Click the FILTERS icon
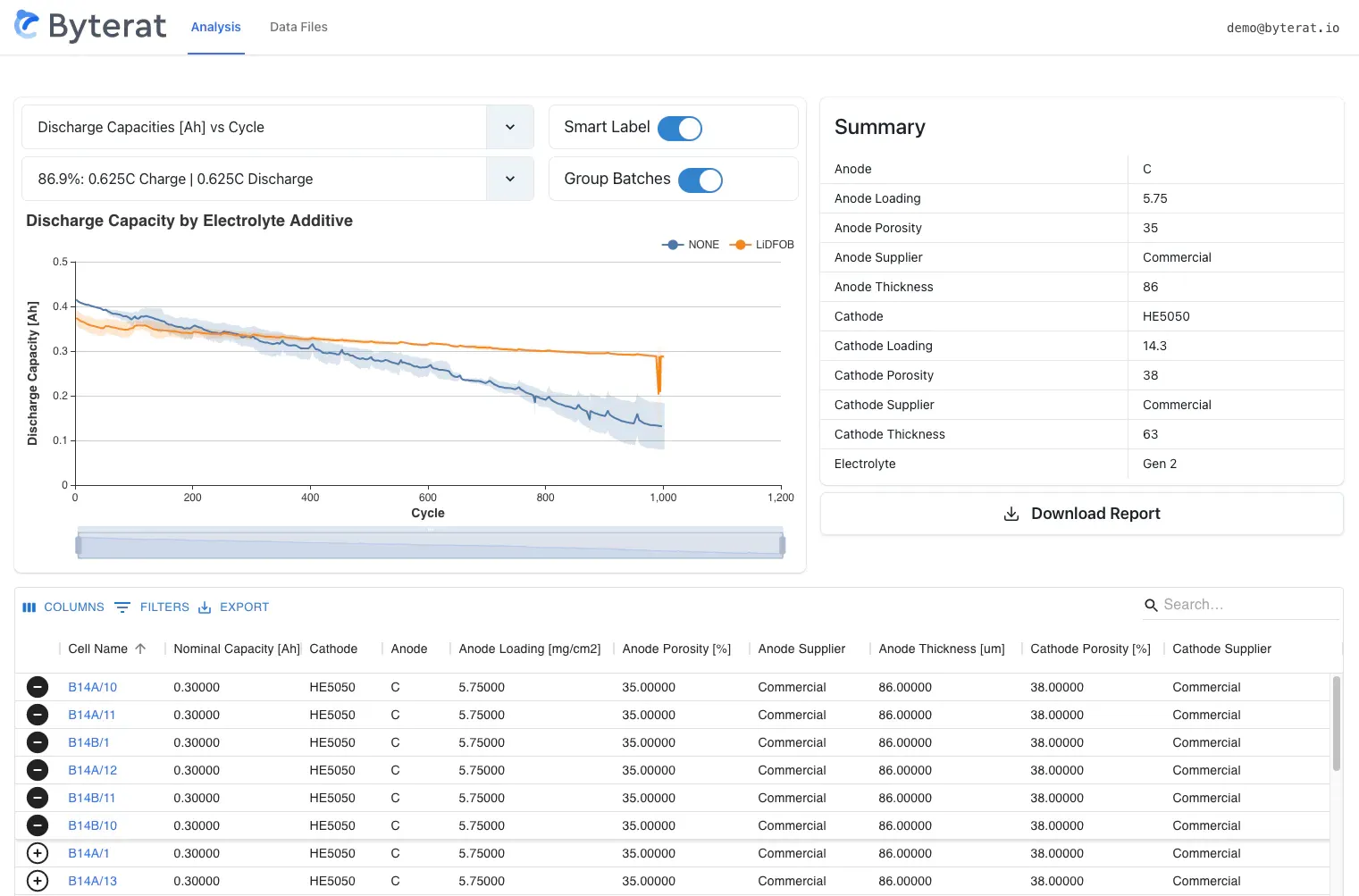 click(122, 607)
